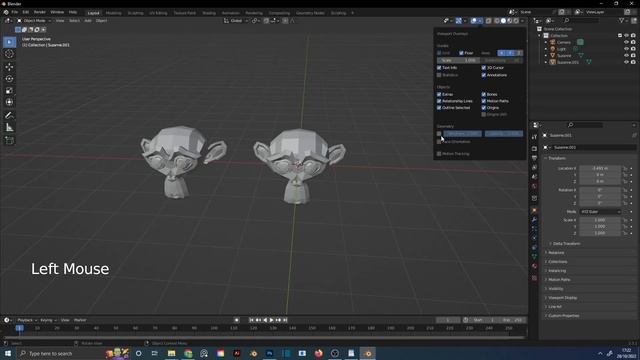Open the Tool properties tab

(x=534, y=137)
